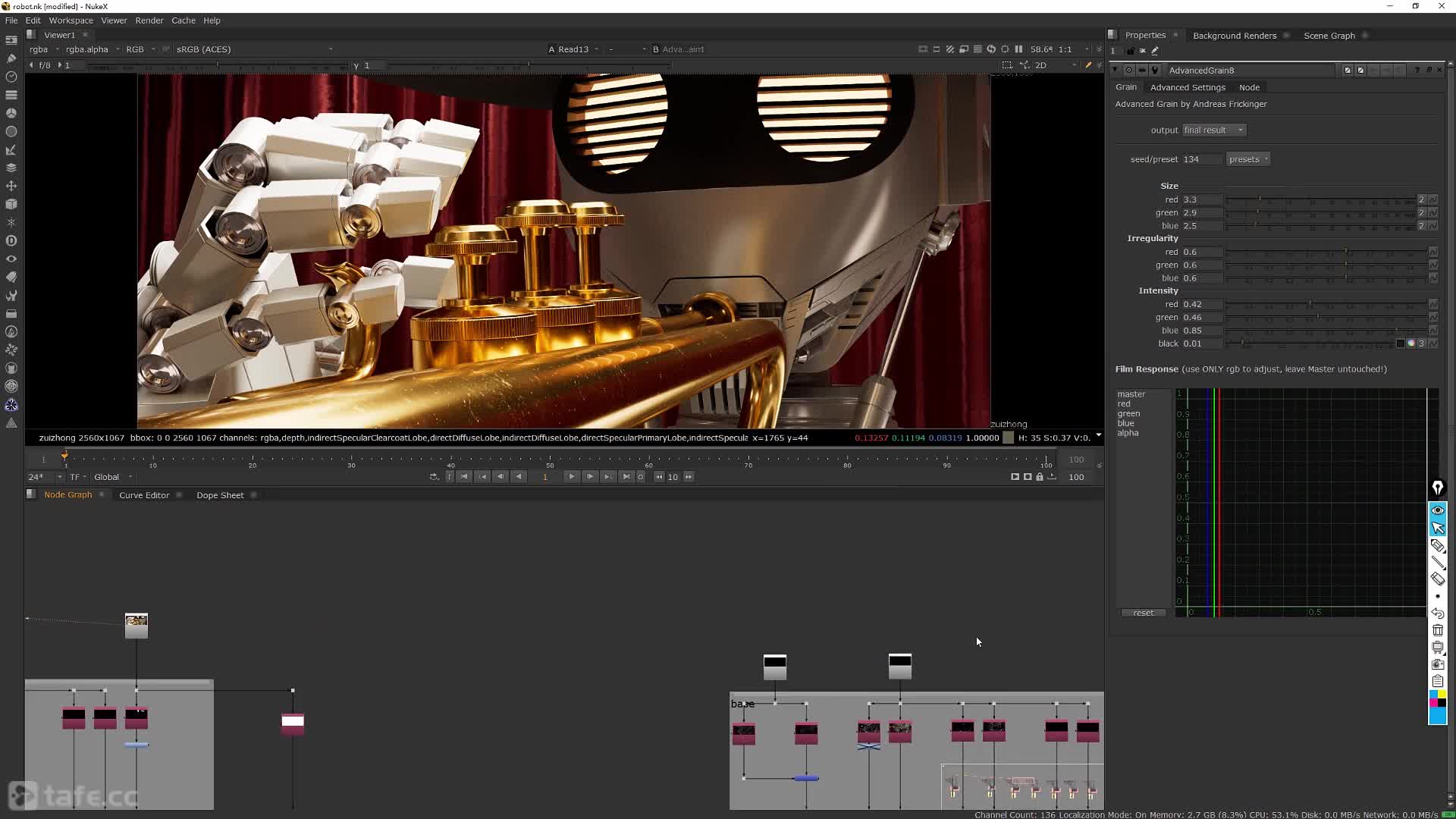Toggle the Size red link button
Viewport: 1456px width, 819px height.
(x=1422, y=199)
